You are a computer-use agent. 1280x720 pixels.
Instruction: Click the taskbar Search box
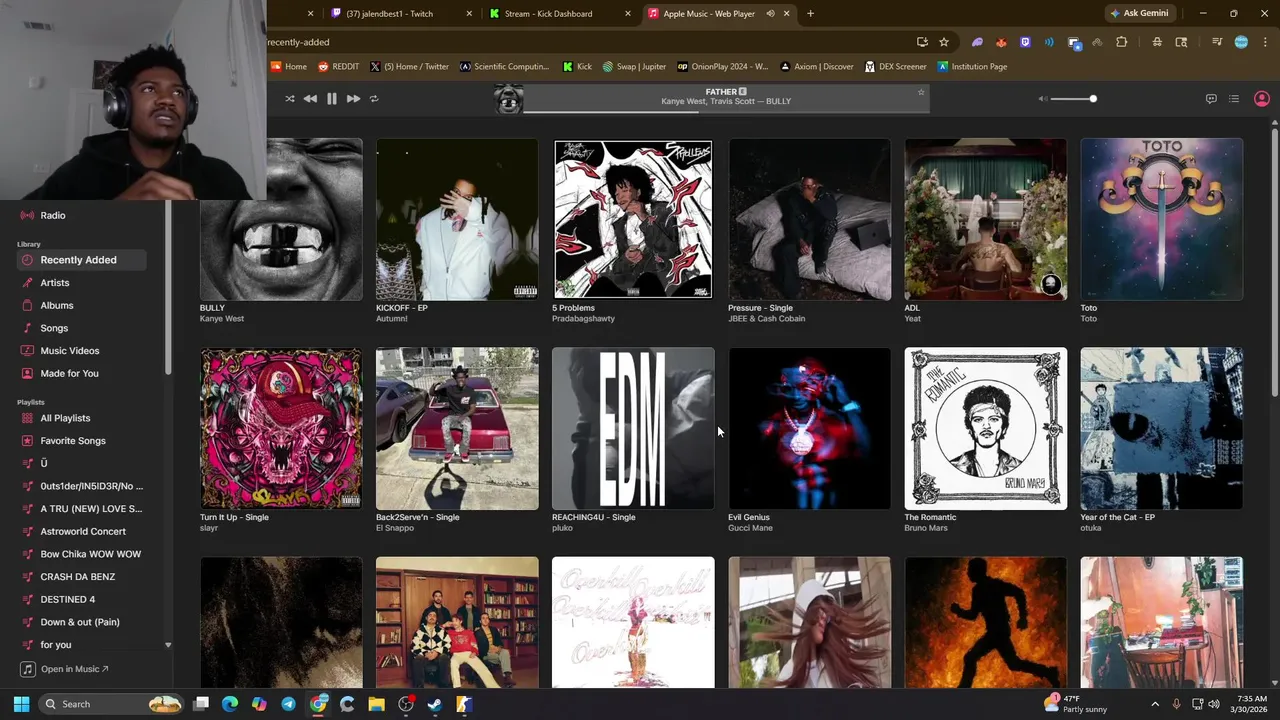click(x=112, y=704)
